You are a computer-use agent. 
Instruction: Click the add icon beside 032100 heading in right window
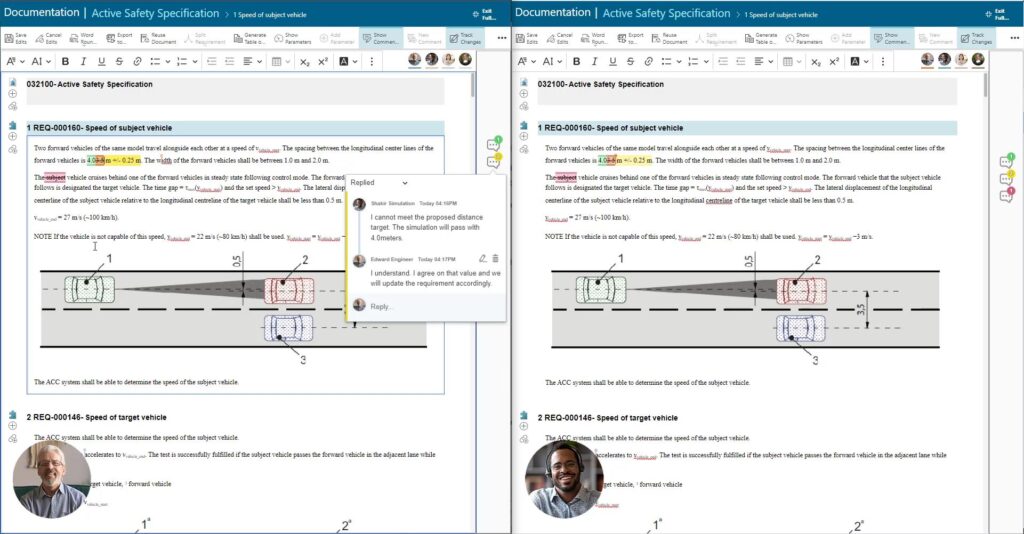(524, 94)
